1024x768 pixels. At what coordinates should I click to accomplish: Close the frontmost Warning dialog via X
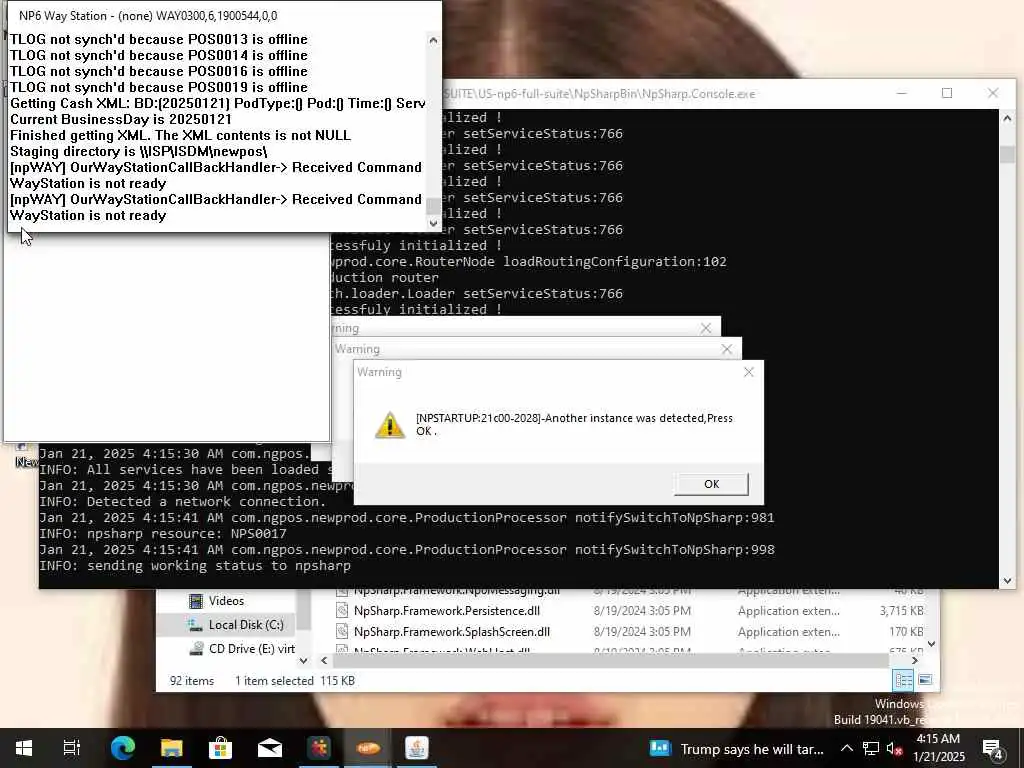point(748,372)
